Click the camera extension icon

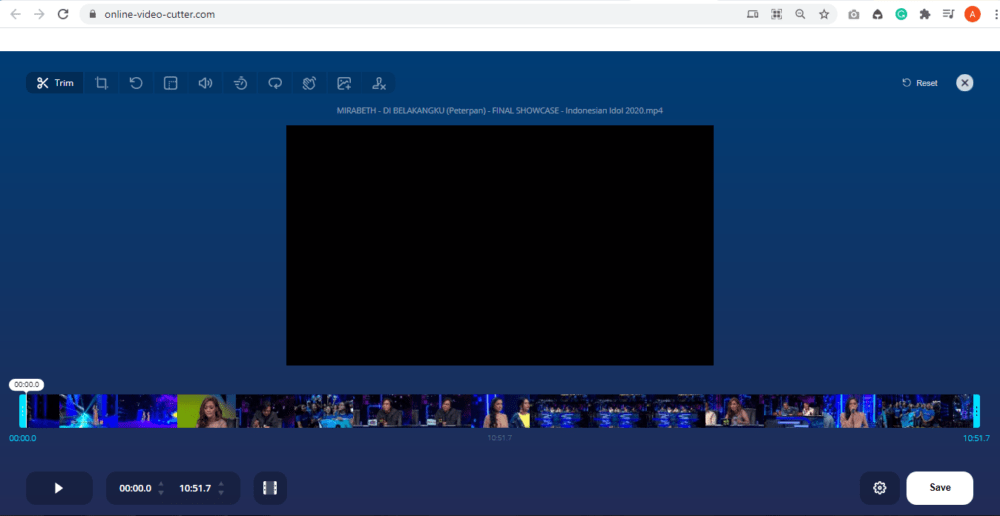tap(853, 14)
